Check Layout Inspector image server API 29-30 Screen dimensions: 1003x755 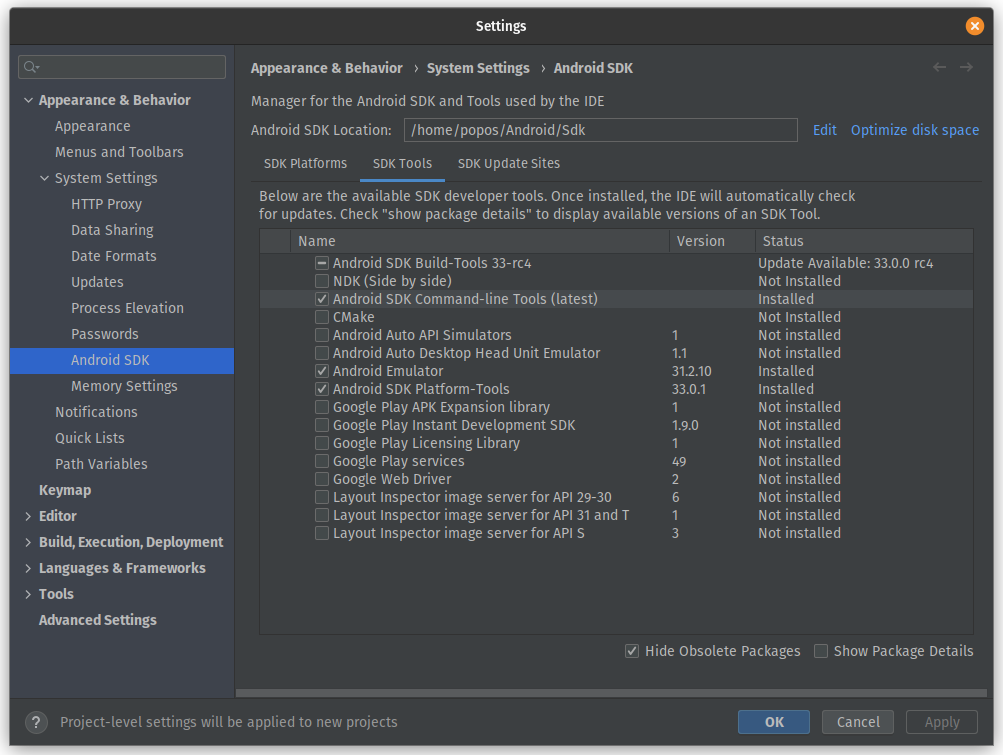[322, 497]
